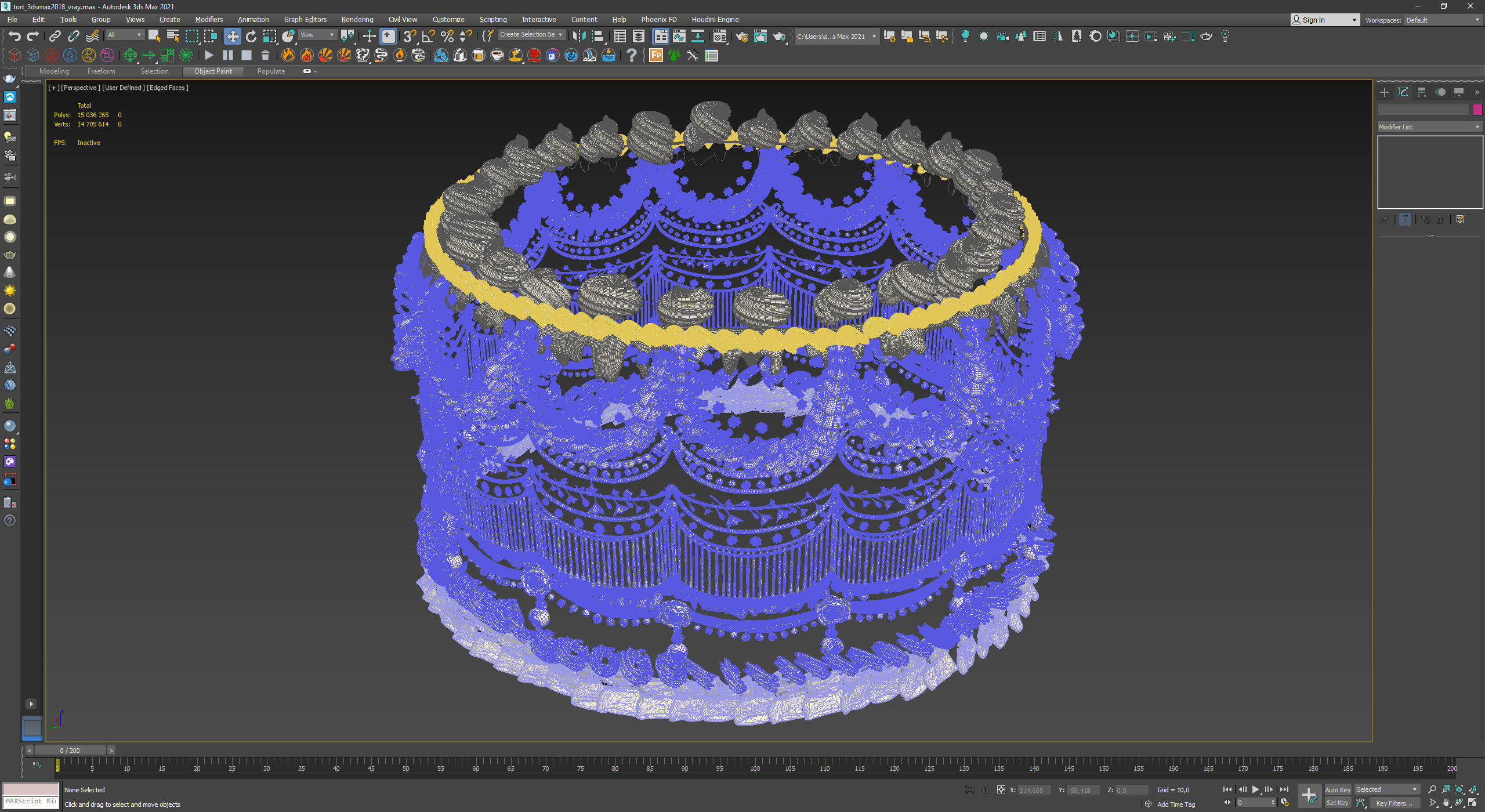
Task: Switch to the Freeform ribbon tab
Action: [101, 71]
